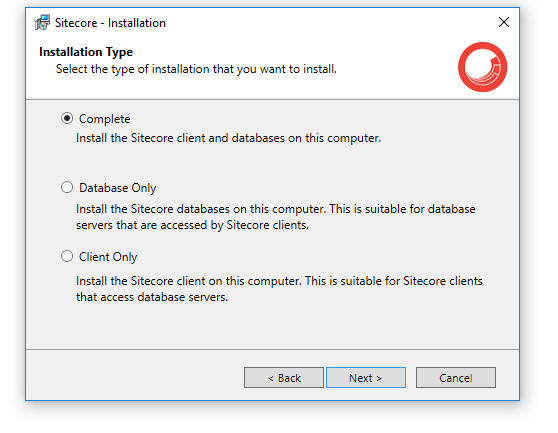Select the Complete radio button
This screenshot has width=558, height=433.
67,118
